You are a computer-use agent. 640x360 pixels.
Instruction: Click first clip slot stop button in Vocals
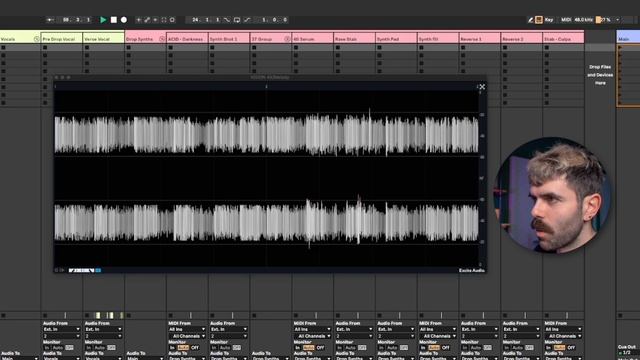(3, 48)
